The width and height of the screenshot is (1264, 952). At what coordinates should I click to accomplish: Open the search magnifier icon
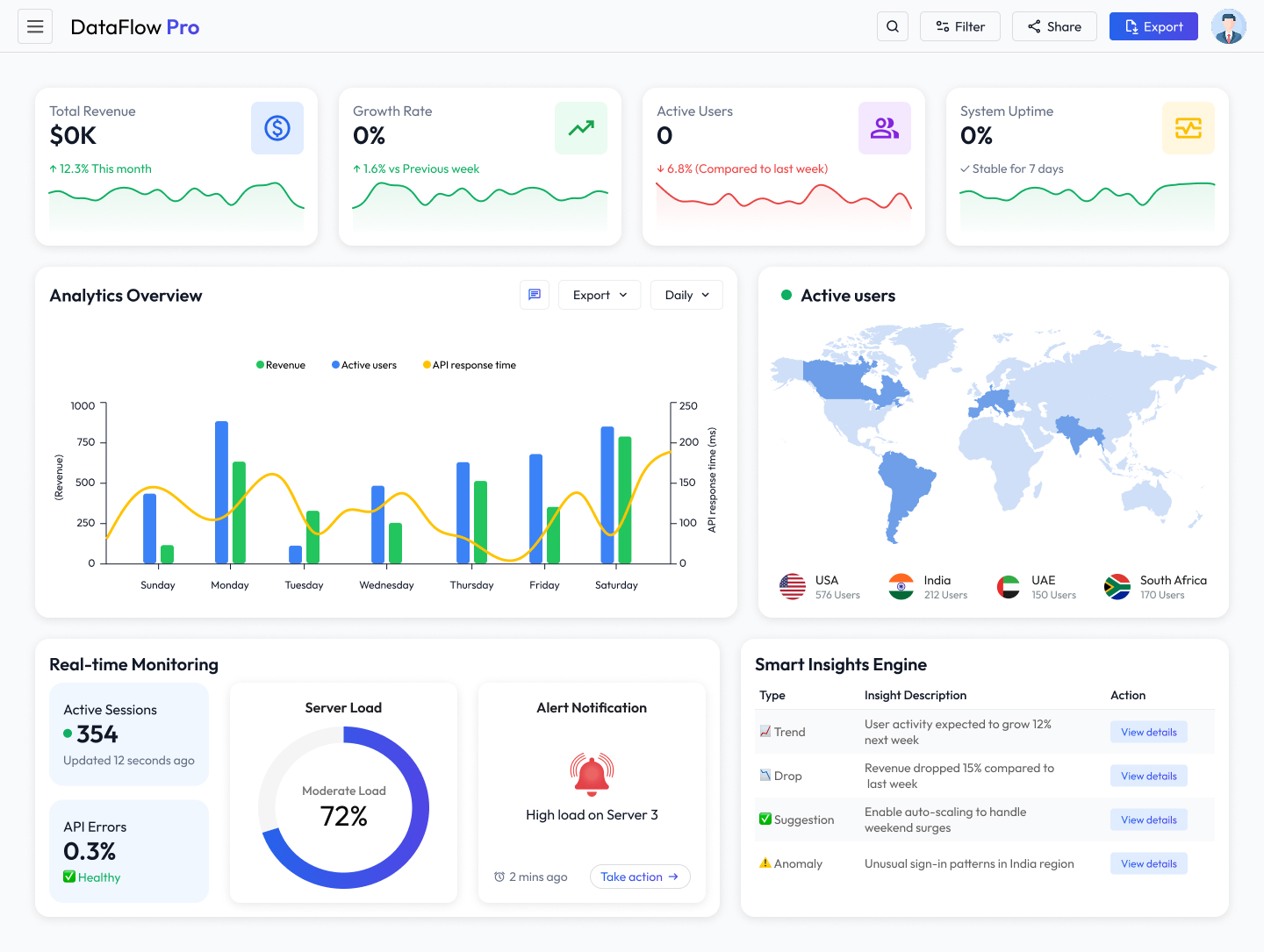893,26
